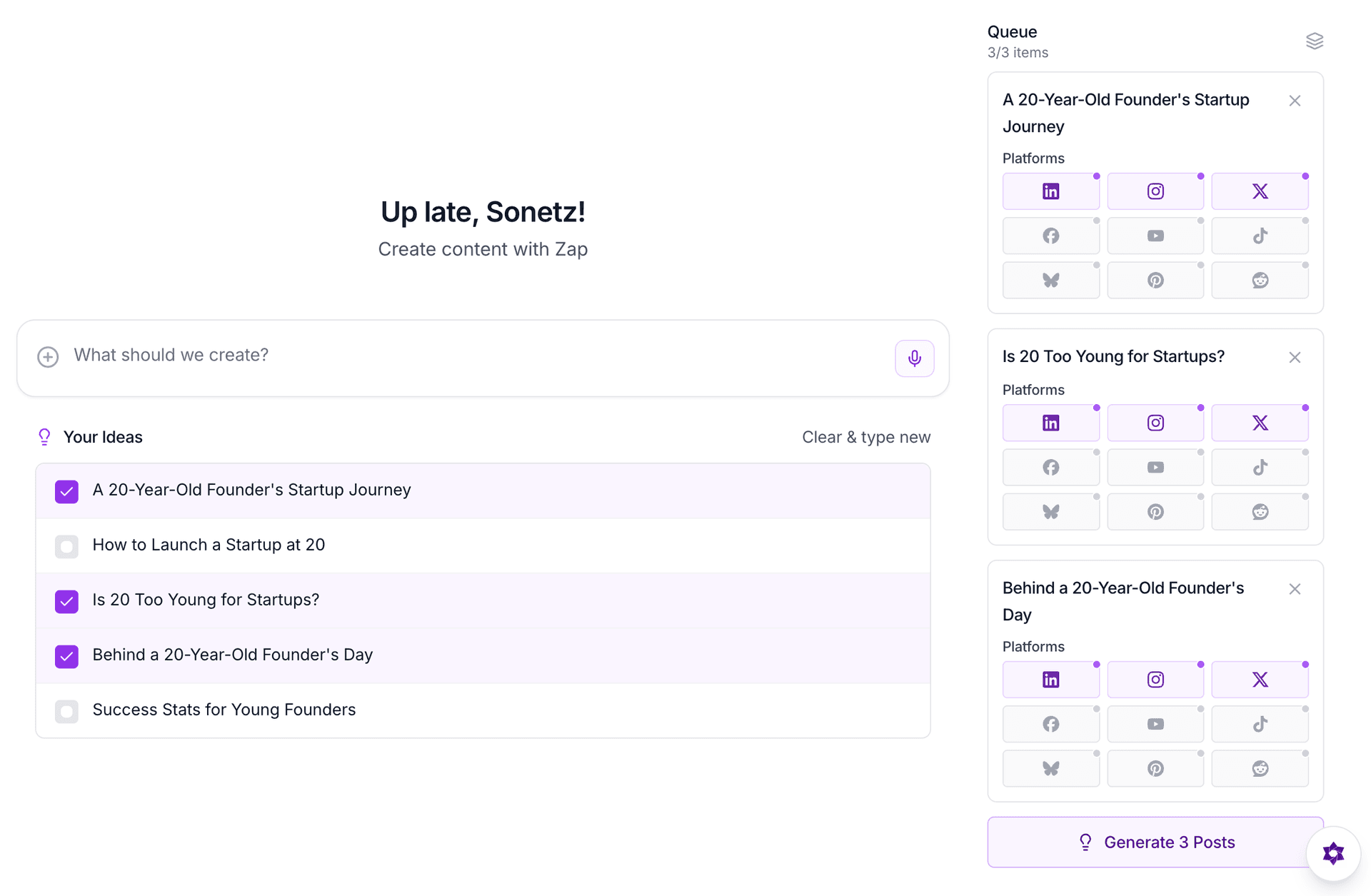Select Bluesky for Startup Journey post
Screen dimensions: 1371x896
pyautogui.click(x=1050, y=279)
